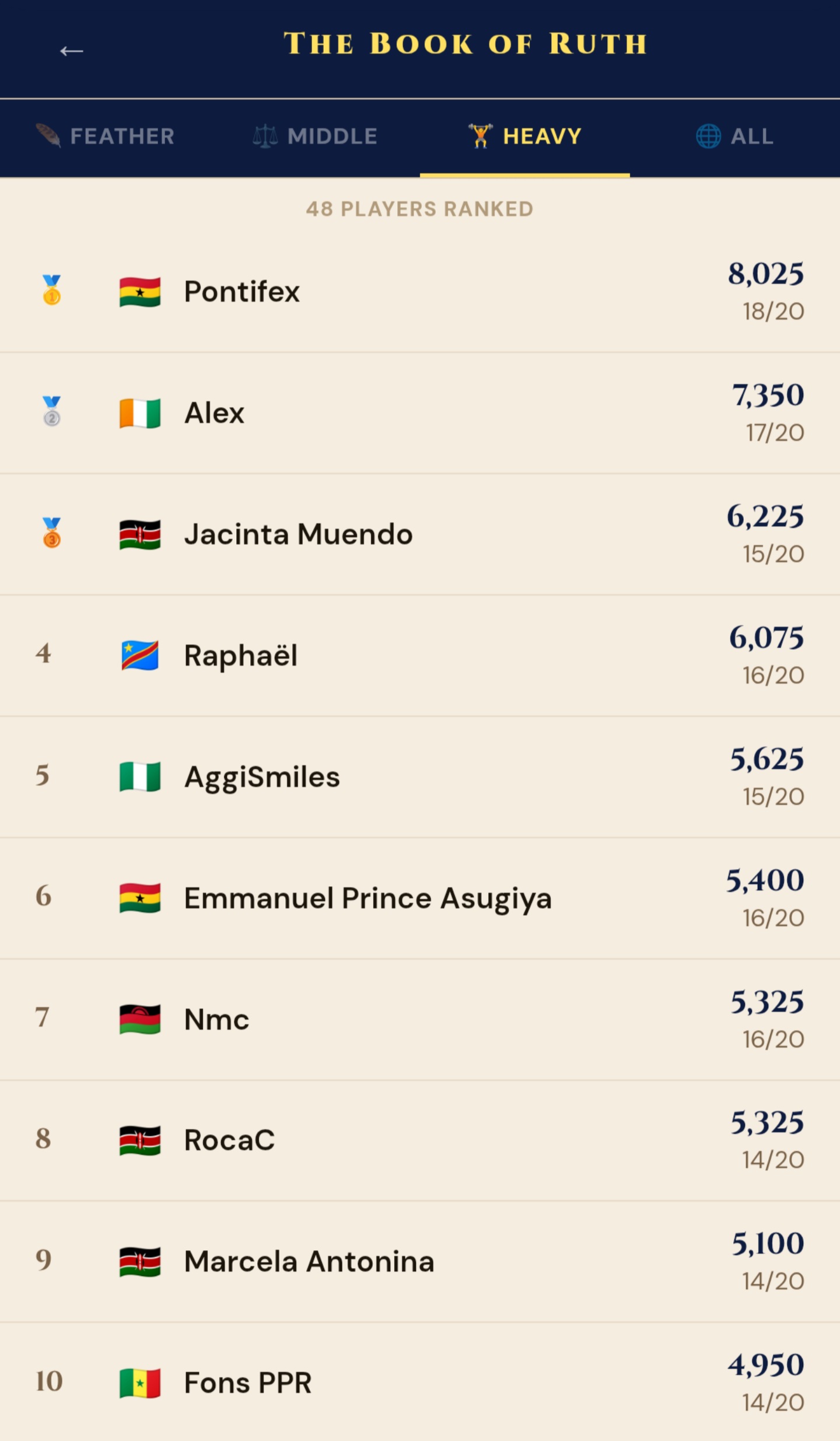Click the DR Congo flag beside Raphaël
The width and height of the screenshot is (840, 1441).
click(140, 656)
